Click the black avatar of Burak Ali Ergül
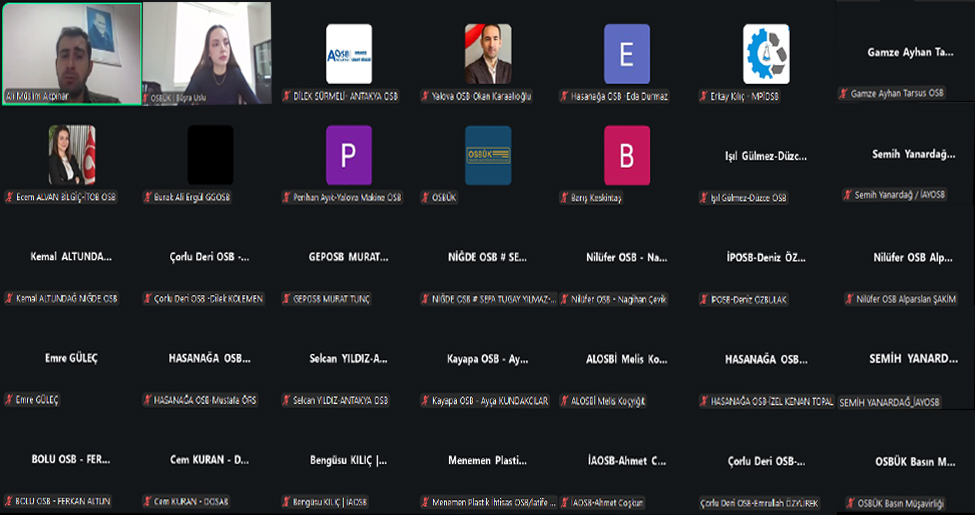Image resolution: width=975 pixels, height=515 pixels. (210, 155)
